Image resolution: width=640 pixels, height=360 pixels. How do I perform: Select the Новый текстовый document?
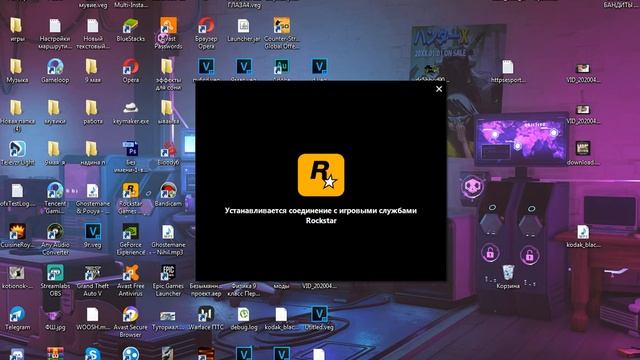(x=93, y=33)
